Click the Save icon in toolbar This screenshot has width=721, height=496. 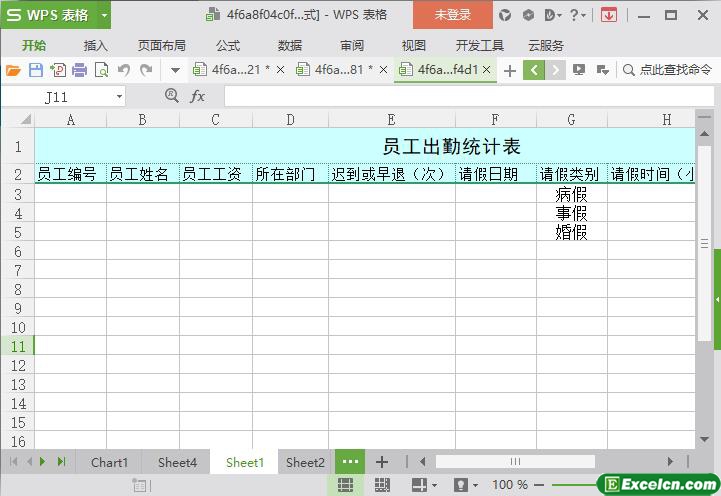35,70
